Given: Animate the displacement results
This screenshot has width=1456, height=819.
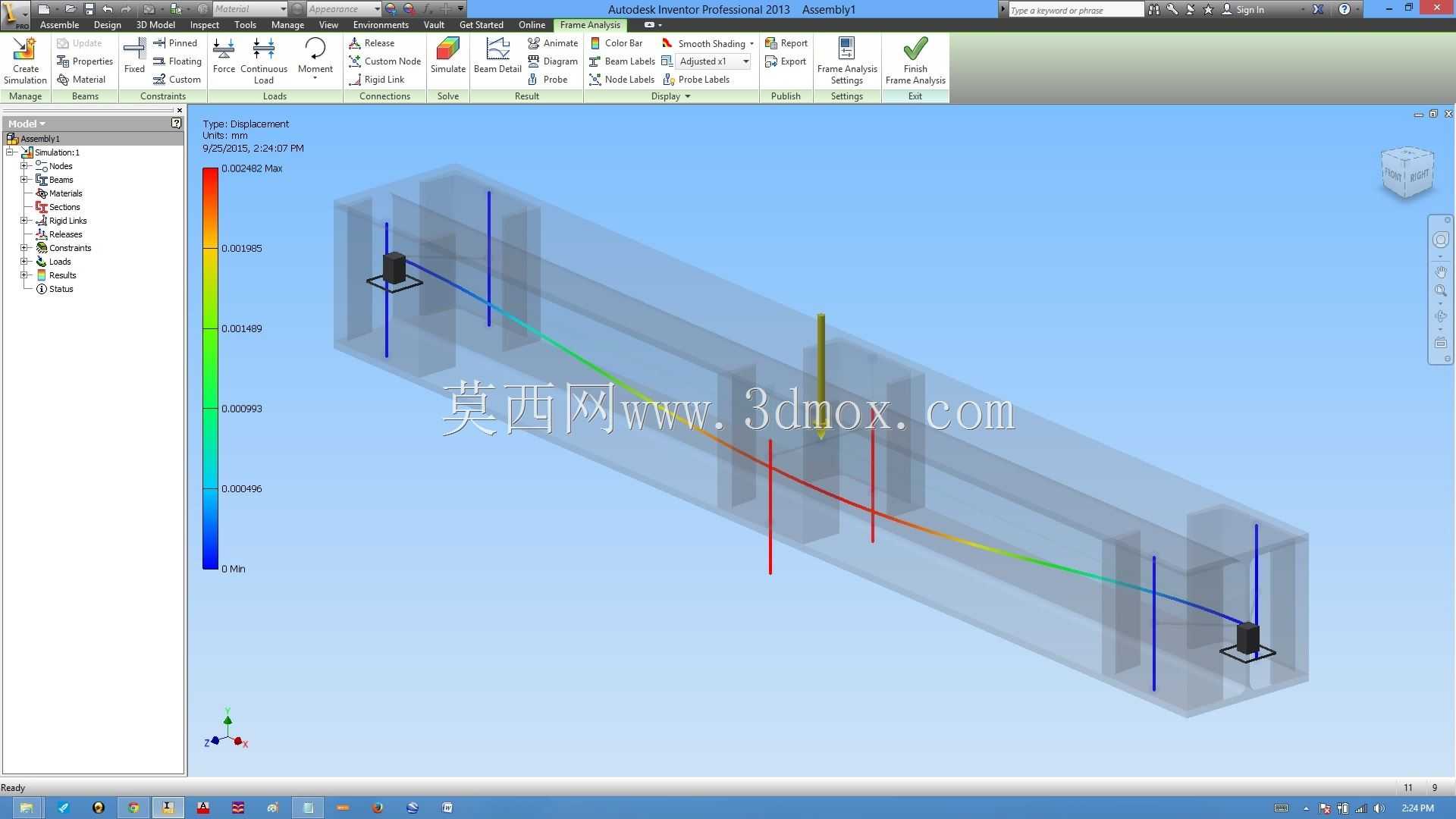Looking at the screenshot, I should [553, 43].
